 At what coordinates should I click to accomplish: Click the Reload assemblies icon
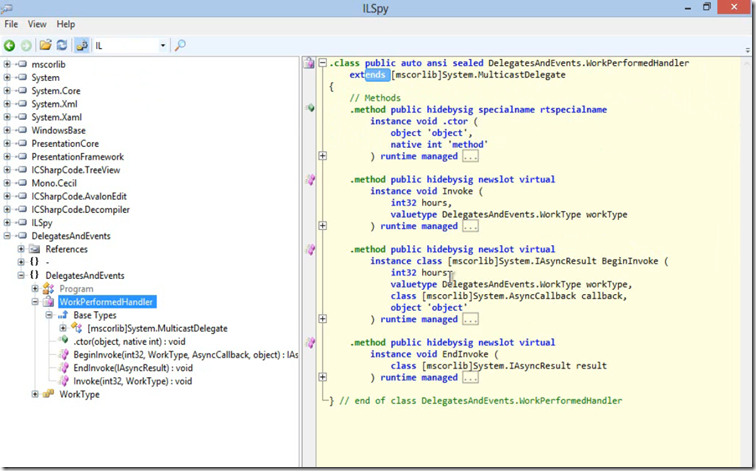tap(62, 45)
